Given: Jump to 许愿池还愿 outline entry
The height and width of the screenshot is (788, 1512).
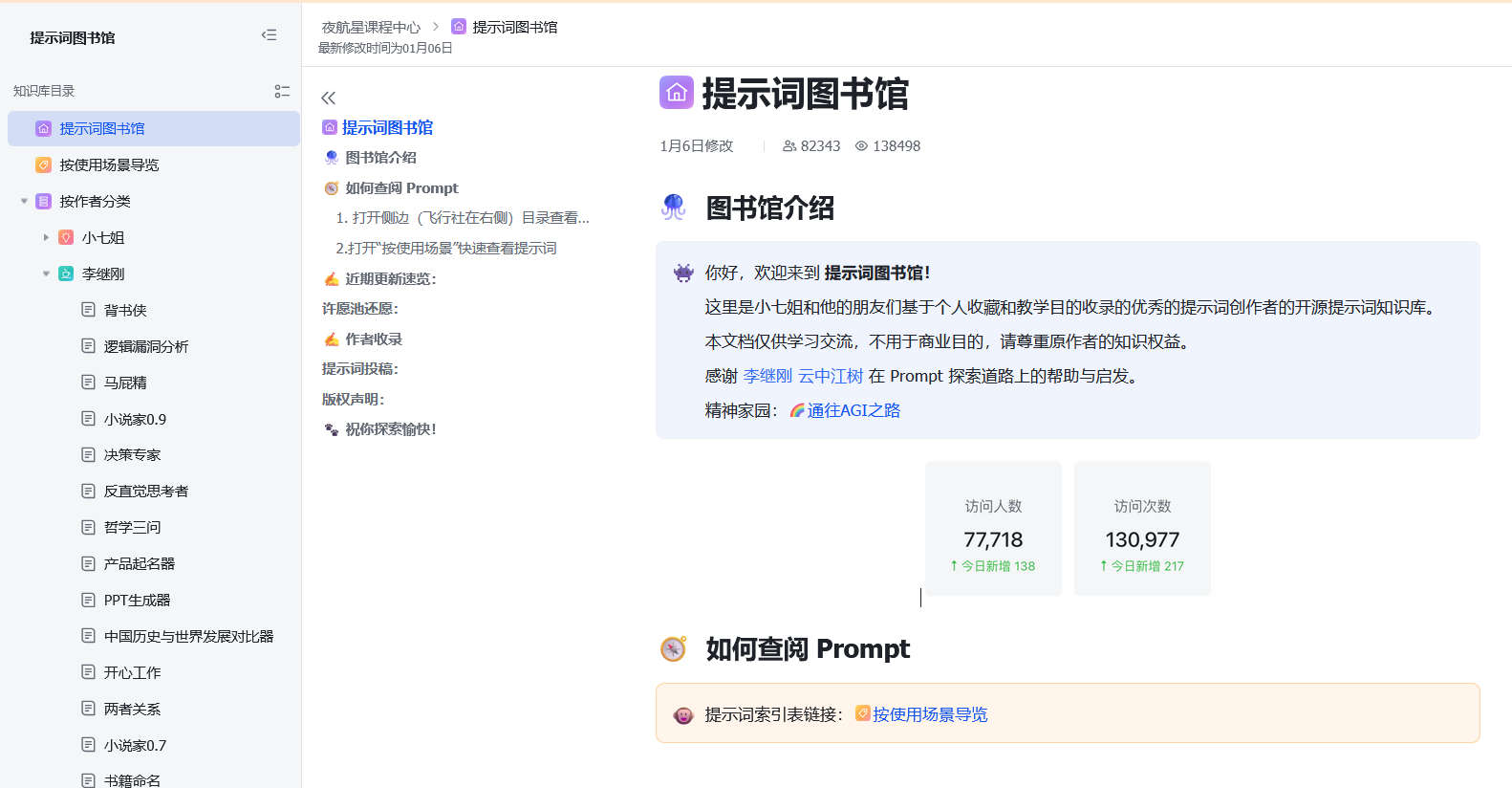Looking at the screenshot, I should point(359,308).
